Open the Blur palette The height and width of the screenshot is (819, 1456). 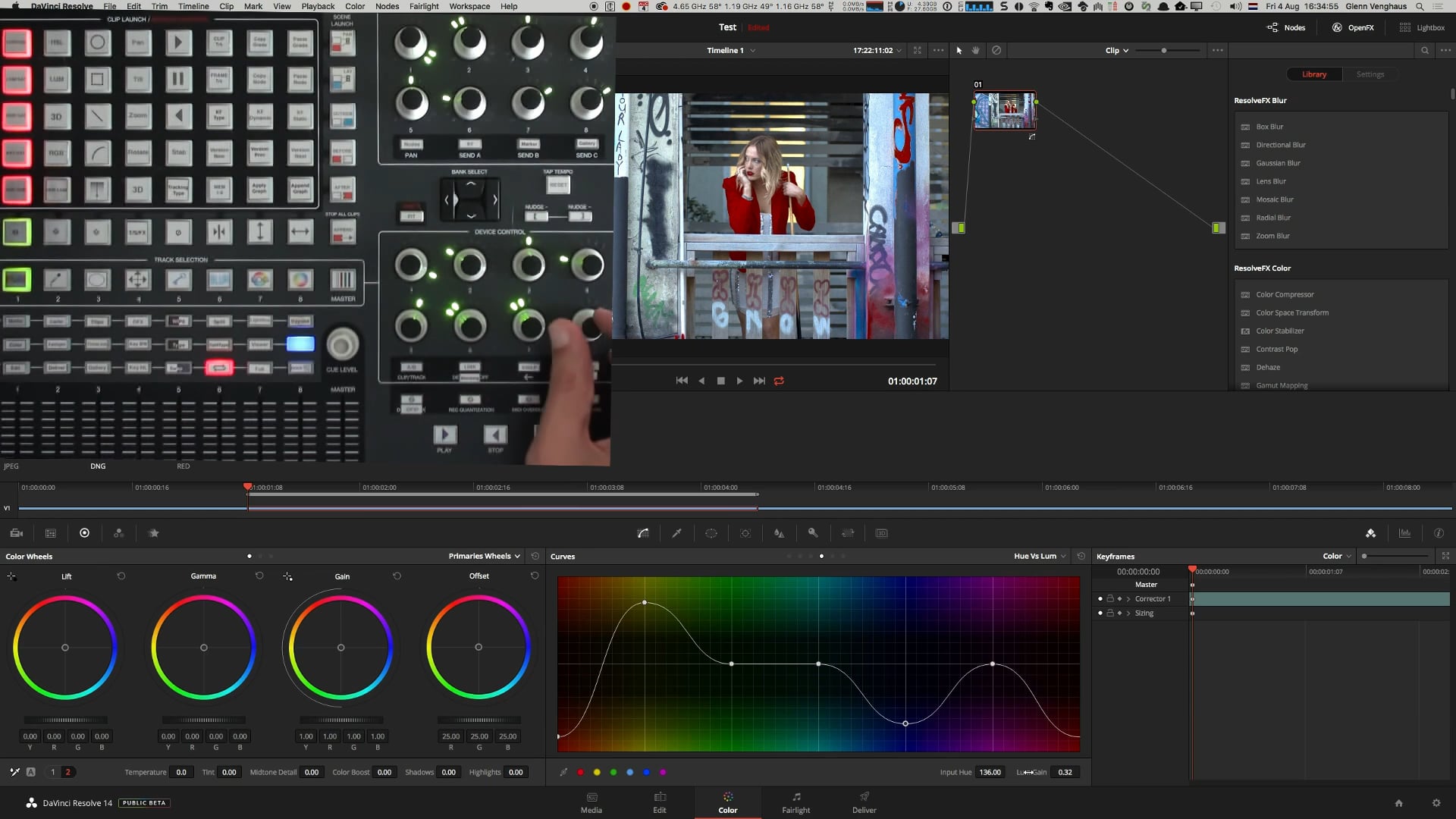point(779,533)
